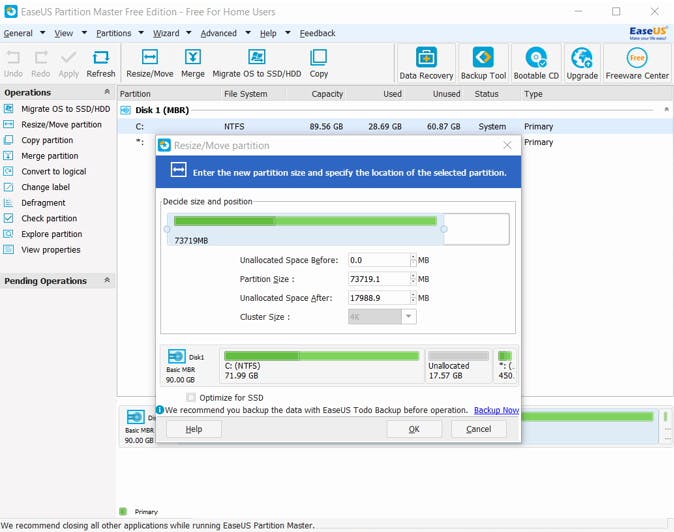Collapse the Disk 1 (MBR) group
This screenshot has width=674, height=532.
[666, 110]
